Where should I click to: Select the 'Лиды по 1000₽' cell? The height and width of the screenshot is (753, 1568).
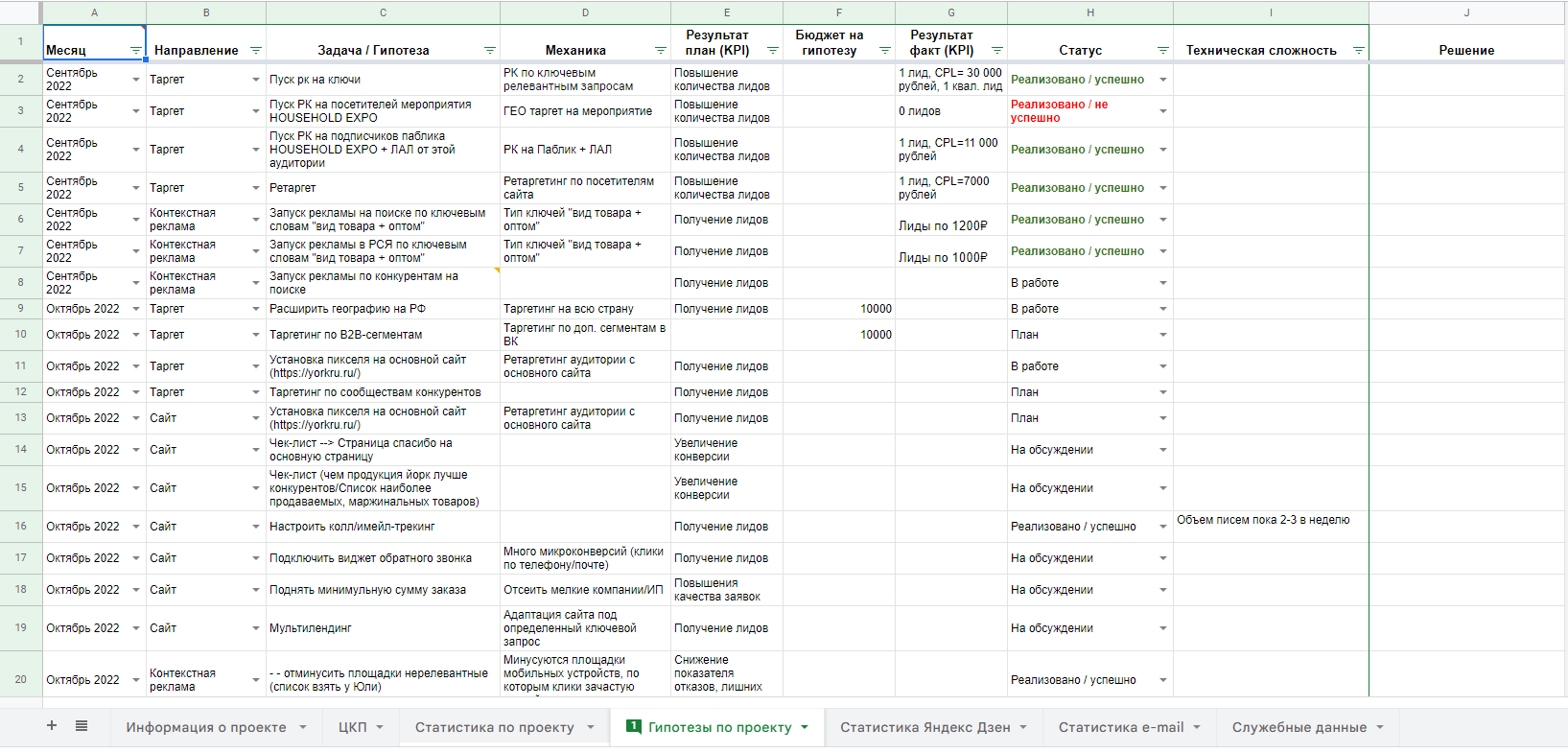[x=951, y=251]
